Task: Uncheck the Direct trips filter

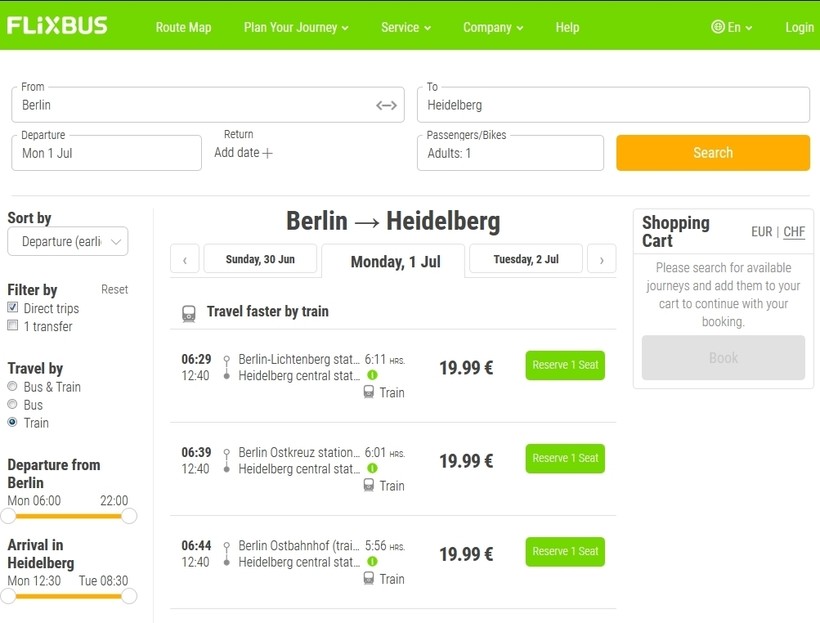Action: 13,308
